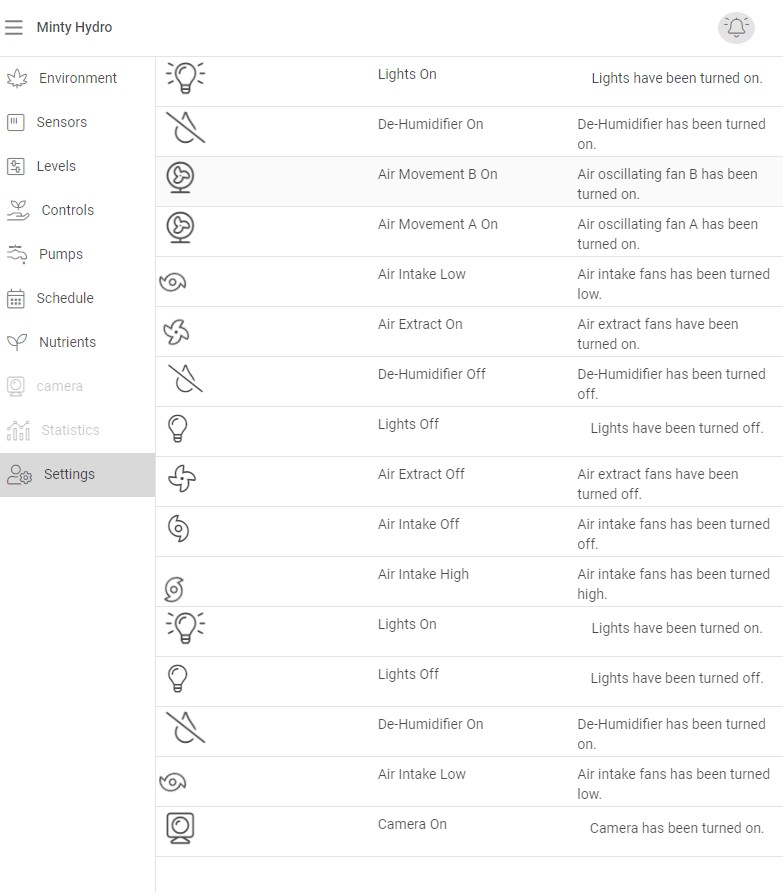The width and height of the screenshot is (783, 892).
Task: Select the Camera On event row text
Action: 412,825
